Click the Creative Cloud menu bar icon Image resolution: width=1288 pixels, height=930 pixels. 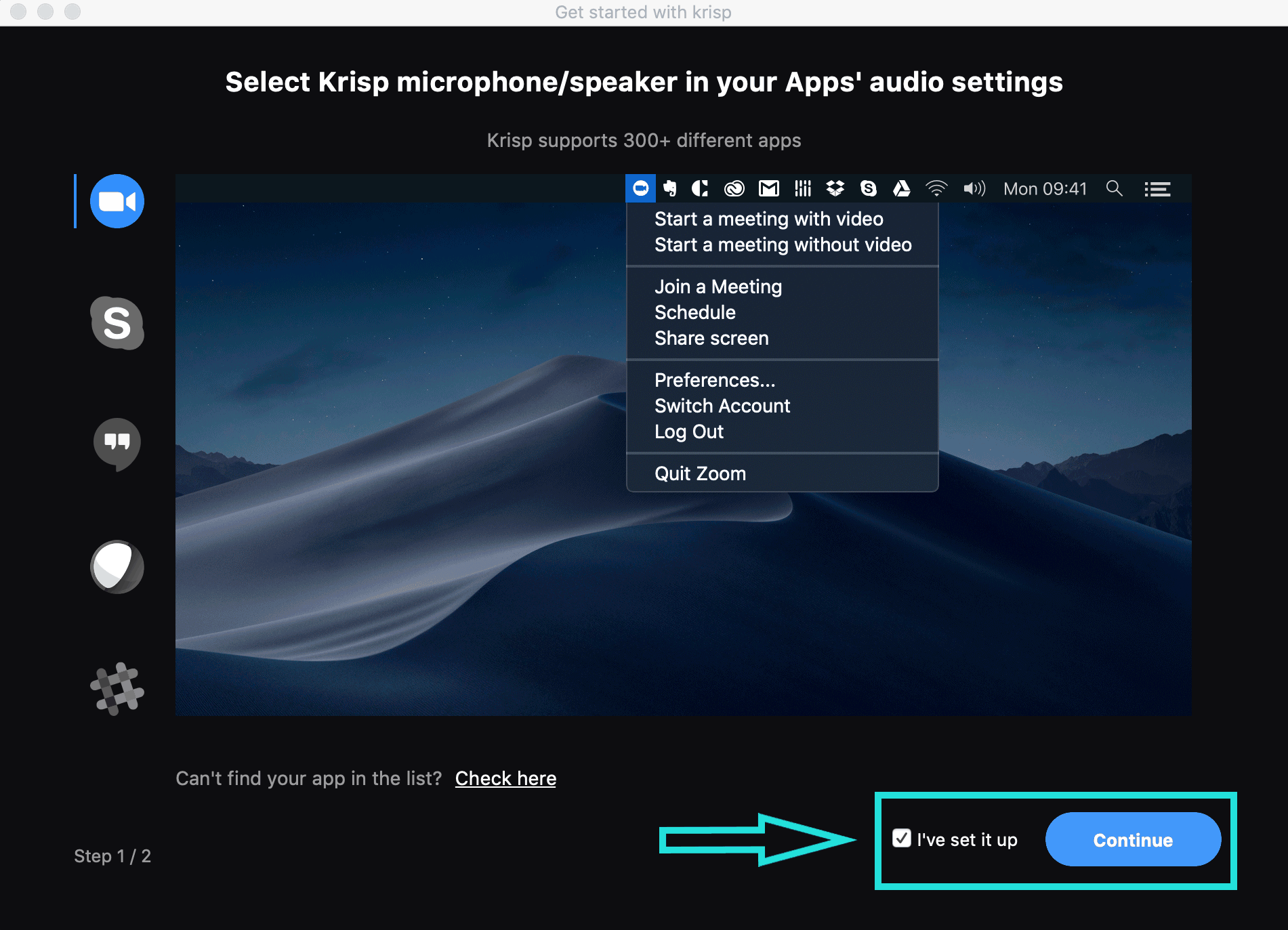click(734, 188)
